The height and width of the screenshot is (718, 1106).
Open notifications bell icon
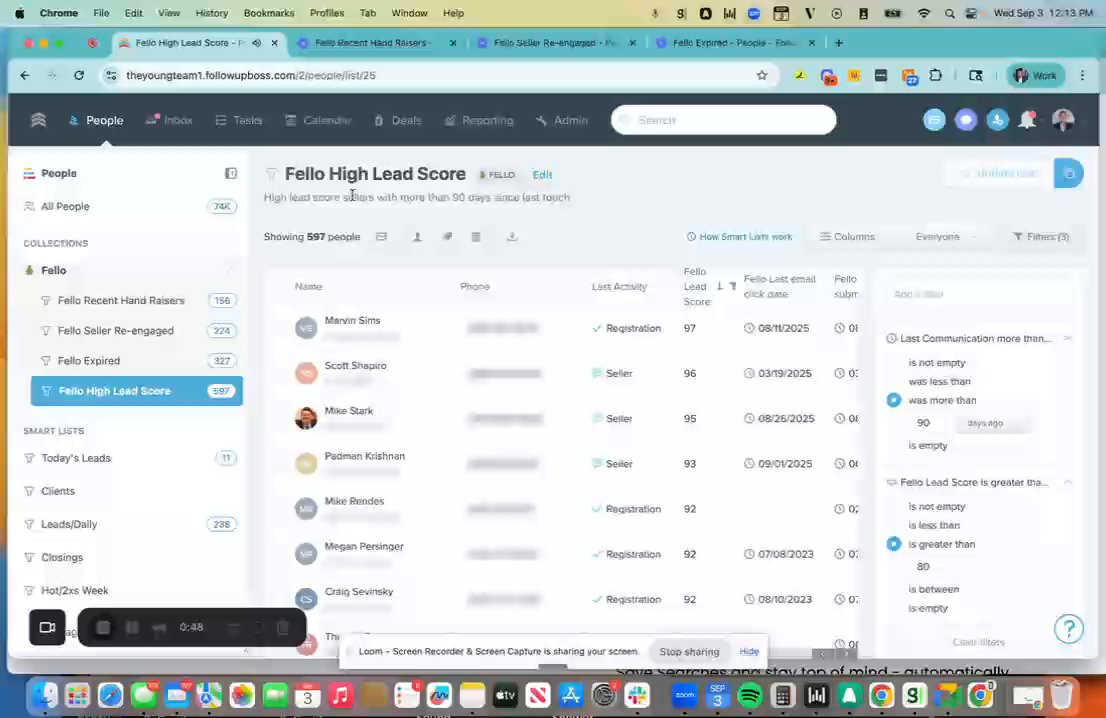pos(1028,120)
